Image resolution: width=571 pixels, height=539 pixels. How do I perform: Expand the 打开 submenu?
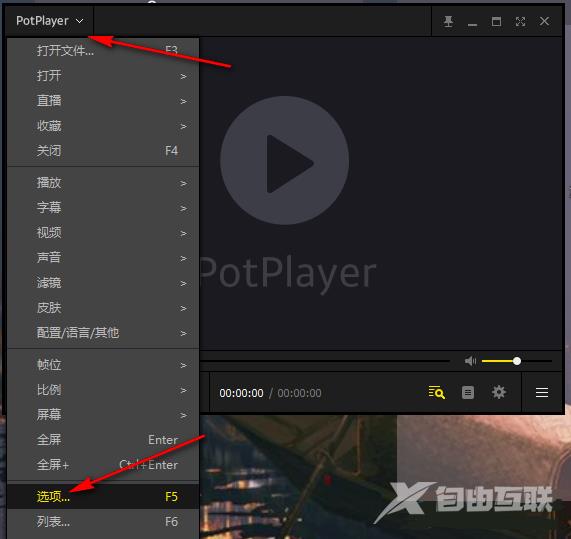point(103,76)
